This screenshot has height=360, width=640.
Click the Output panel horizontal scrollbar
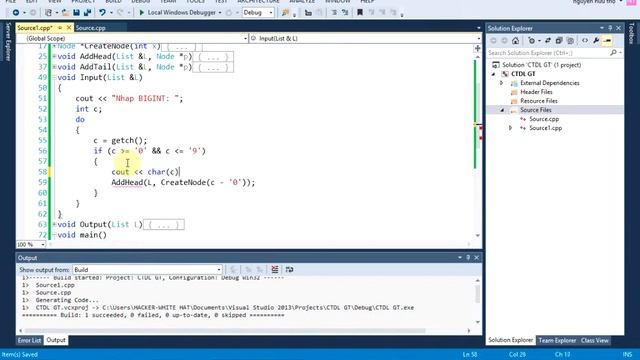click(244, 331)
